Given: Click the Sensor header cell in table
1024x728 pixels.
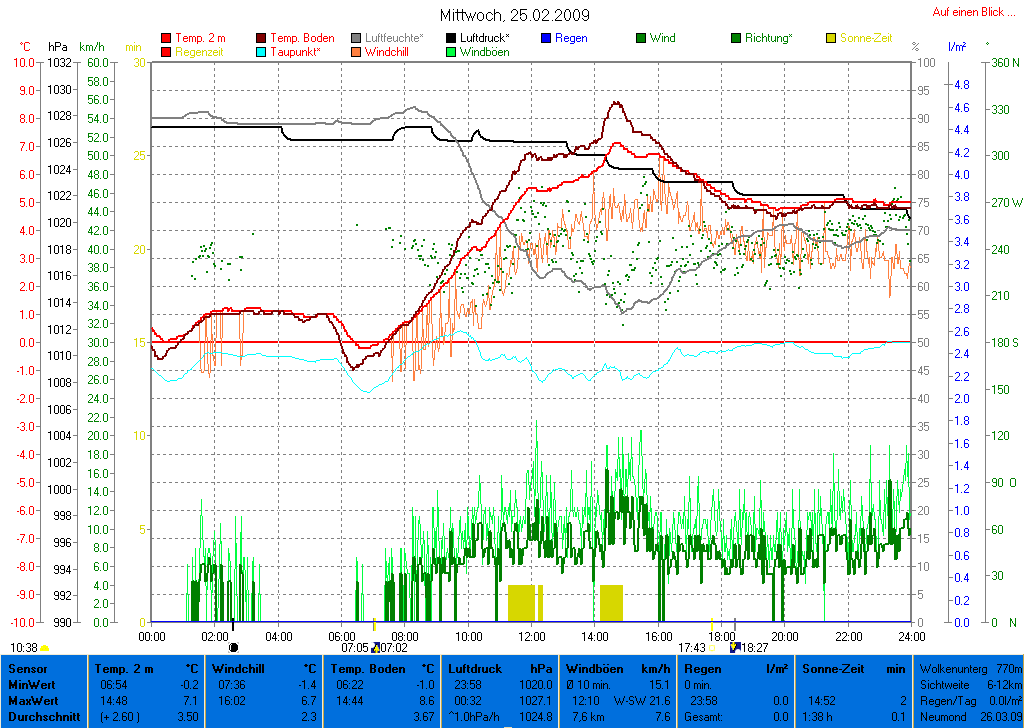Looking at the screenshot, I should click(29, 667).
